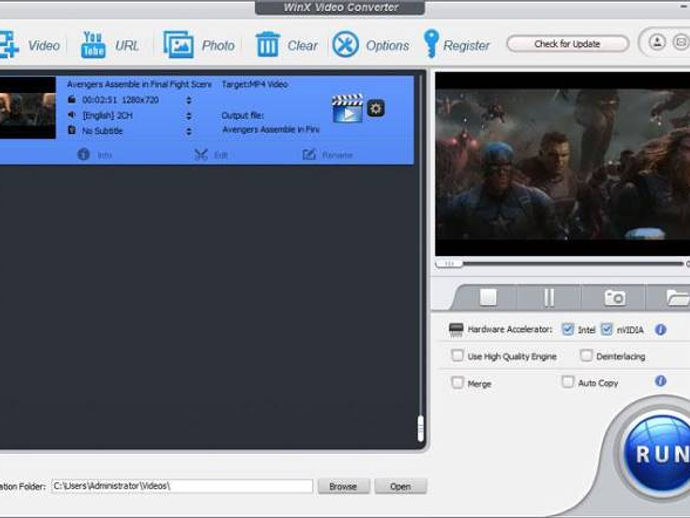Click the Hardware Accelerator chip icon
The height and width of the screenshot is (518, 690).
(x=456, y=330)
